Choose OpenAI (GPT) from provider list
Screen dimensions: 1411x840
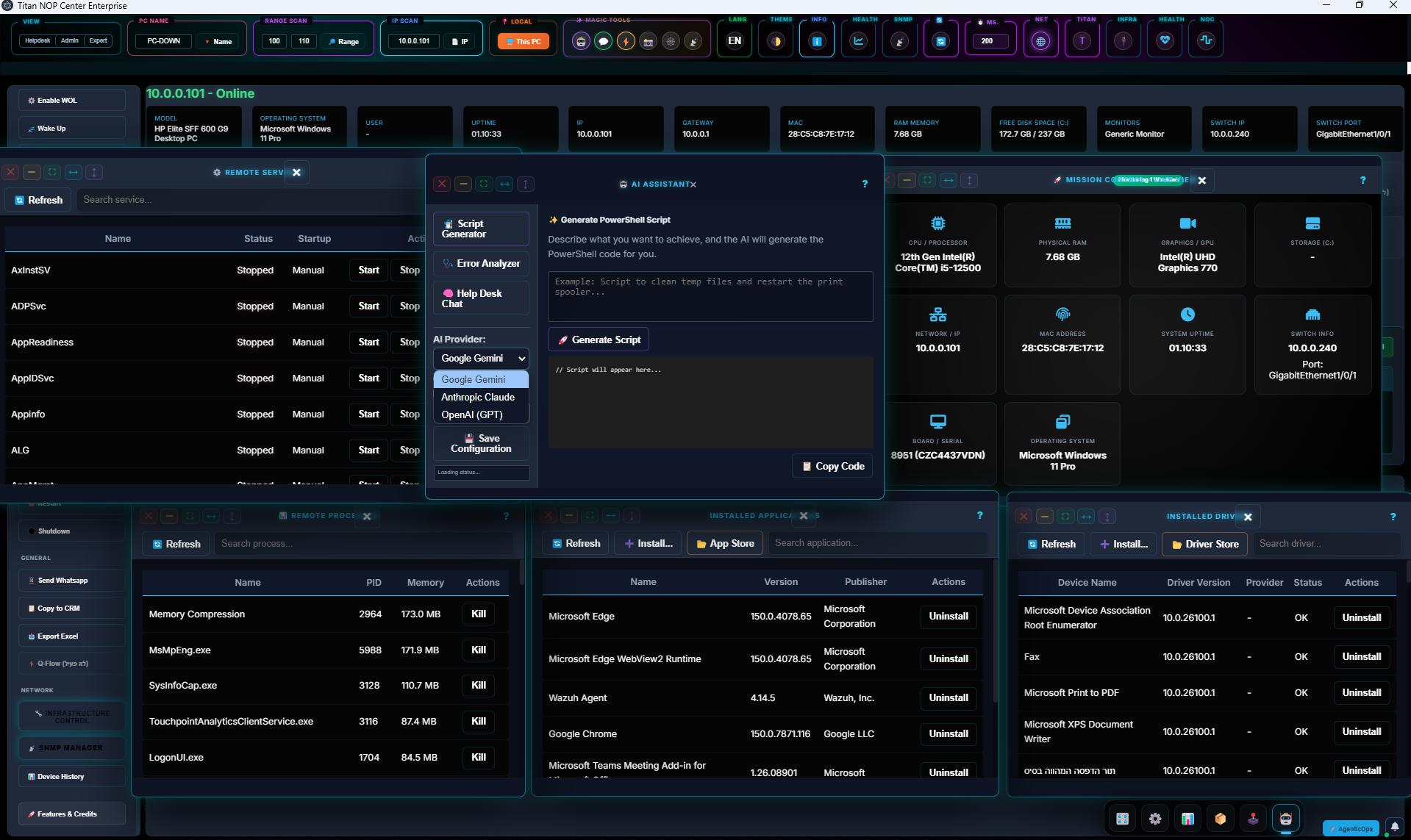point(481,415)
